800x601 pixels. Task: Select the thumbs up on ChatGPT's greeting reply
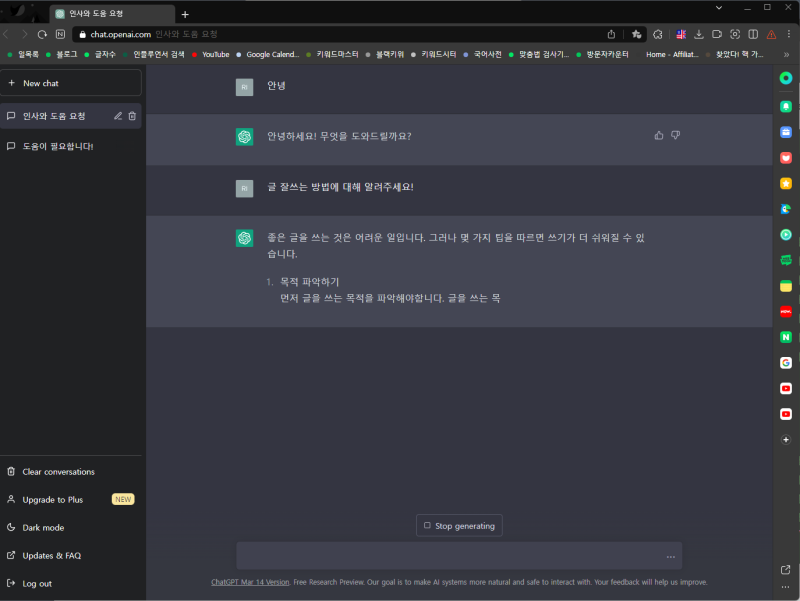click(x=658, y=135)
